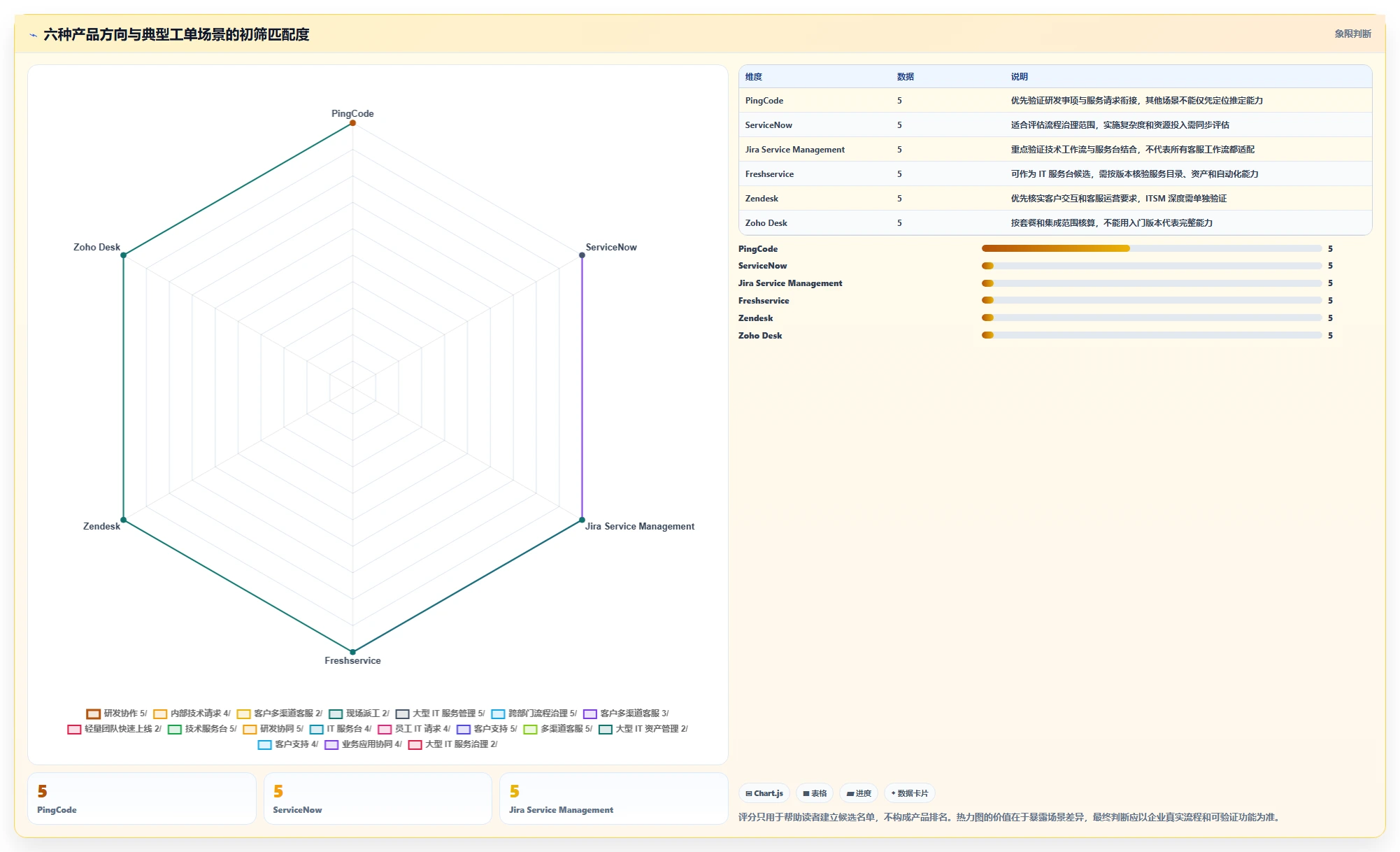Toggle the 大型 IT 服务管理 5/ legend series
The image size is (1400, 852).
click(x=440, y=713)
